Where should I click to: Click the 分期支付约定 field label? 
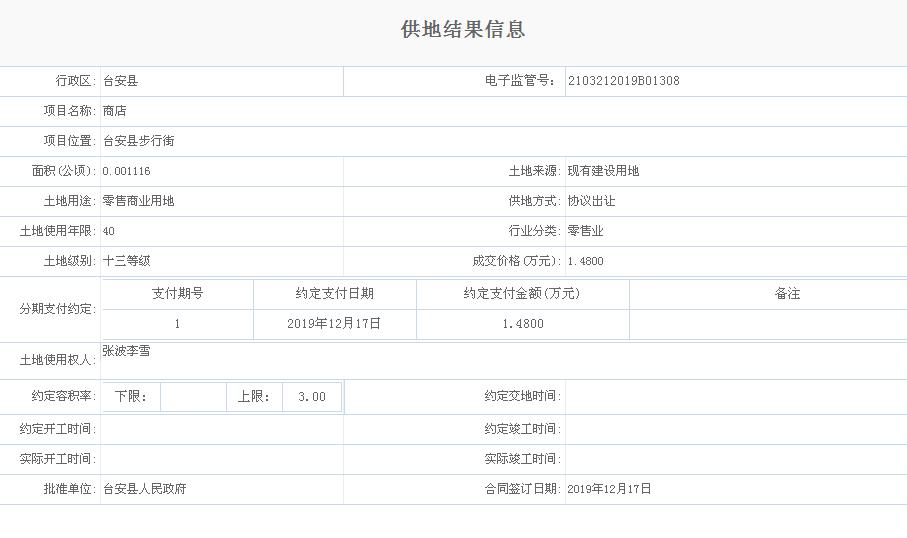(58, 309)
